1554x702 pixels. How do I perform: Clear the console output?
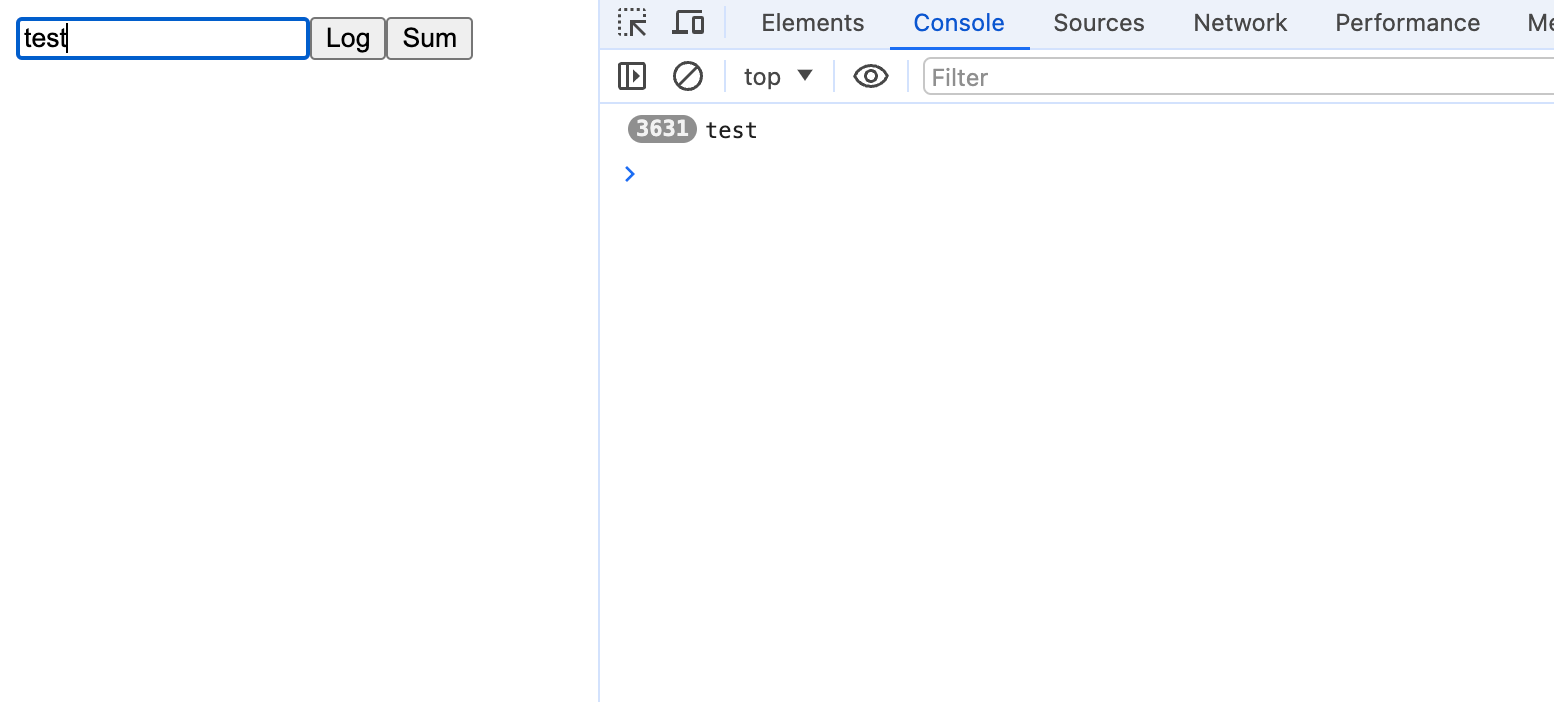(688, 76)
